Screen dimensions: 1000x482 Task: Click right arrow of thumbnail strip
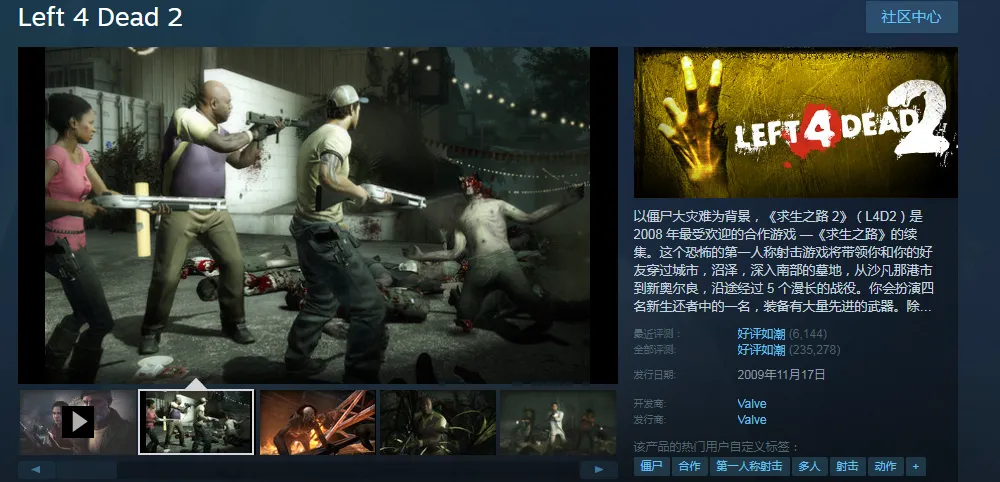pyautogui.click(x=599, y=470)
